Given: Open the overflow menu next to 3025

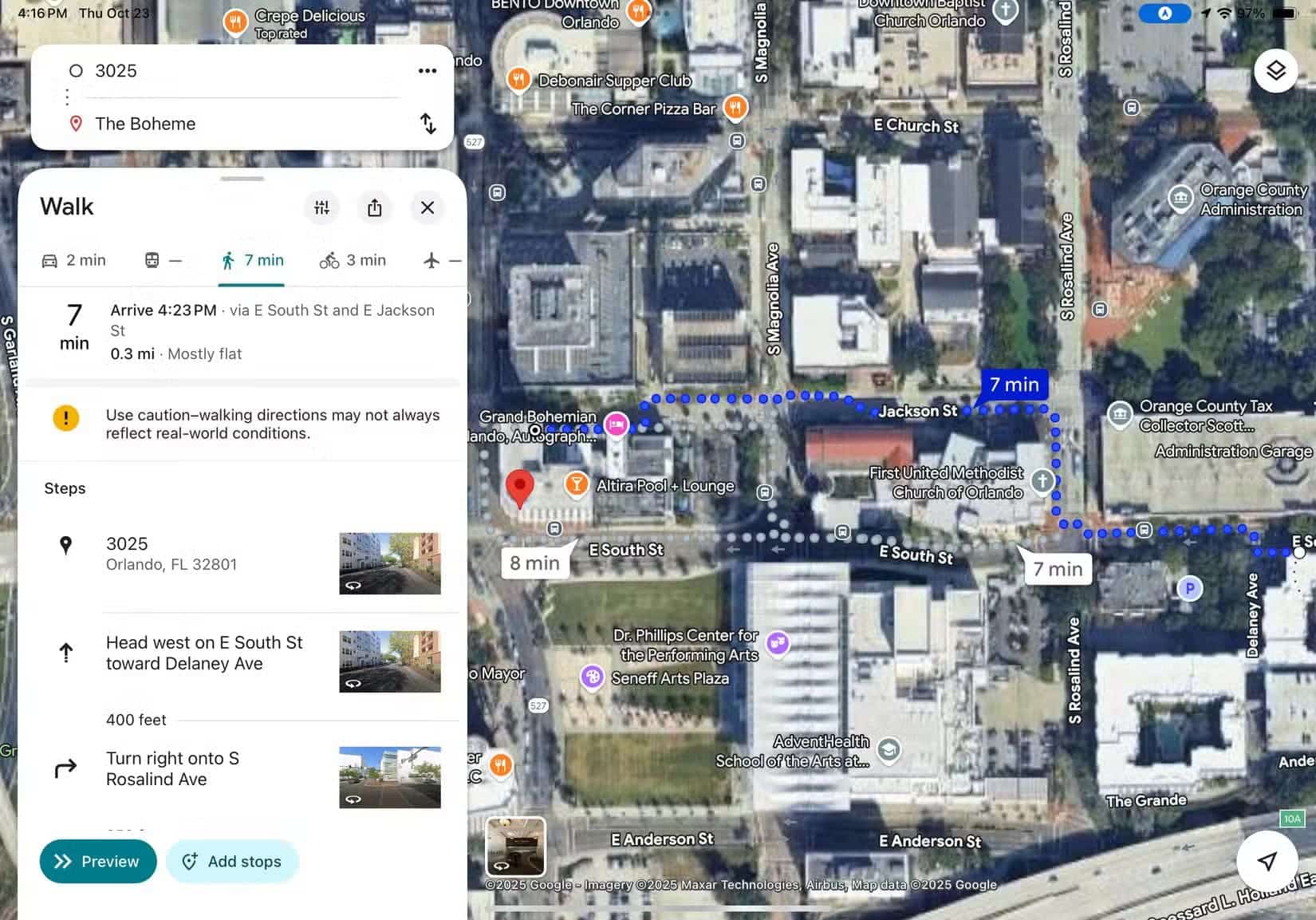Looking at the screenshot, I should 428,70.
